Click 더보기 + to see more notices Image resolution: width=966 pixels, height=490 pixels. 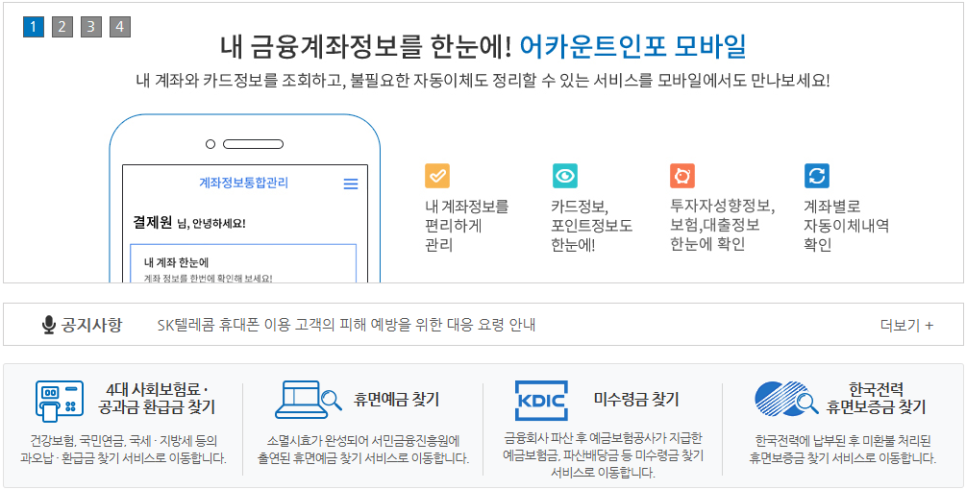tap(907, 325)
